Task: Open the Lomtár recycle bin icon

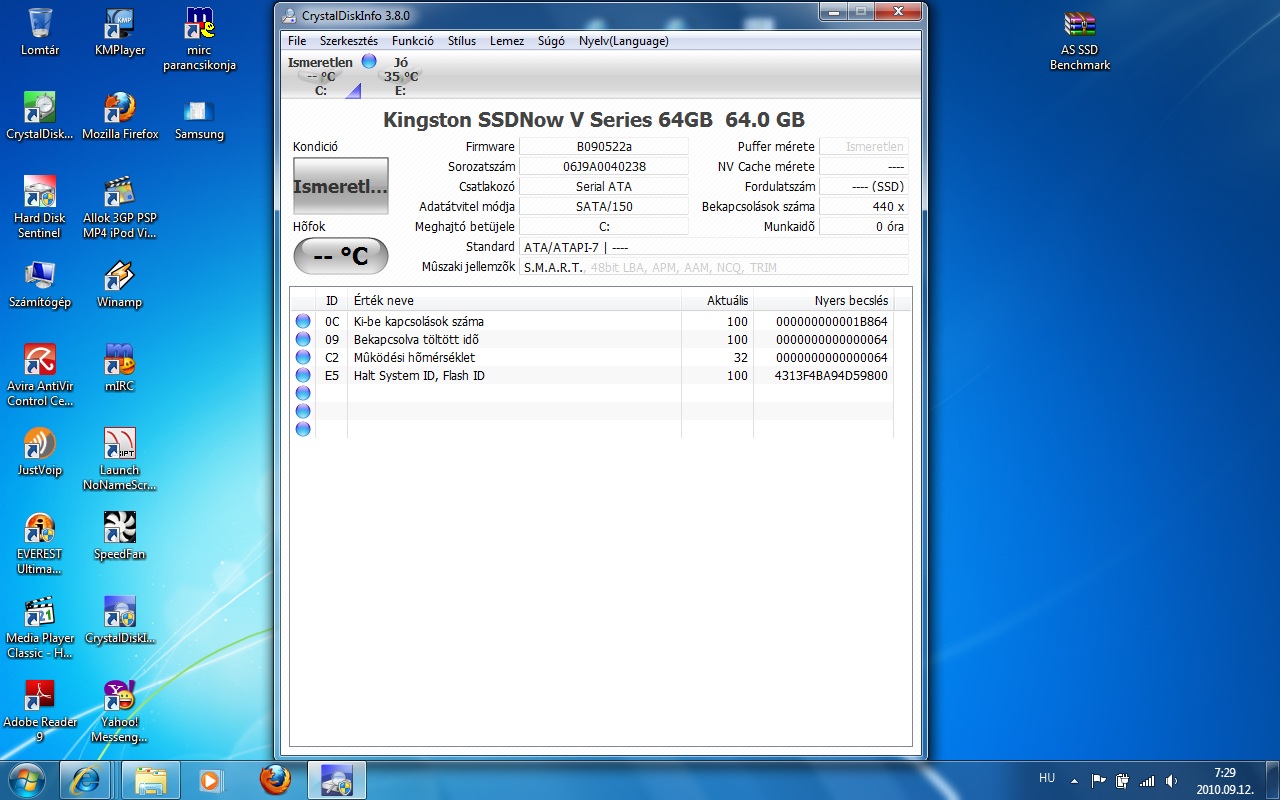Action: [x=40, y=32]
